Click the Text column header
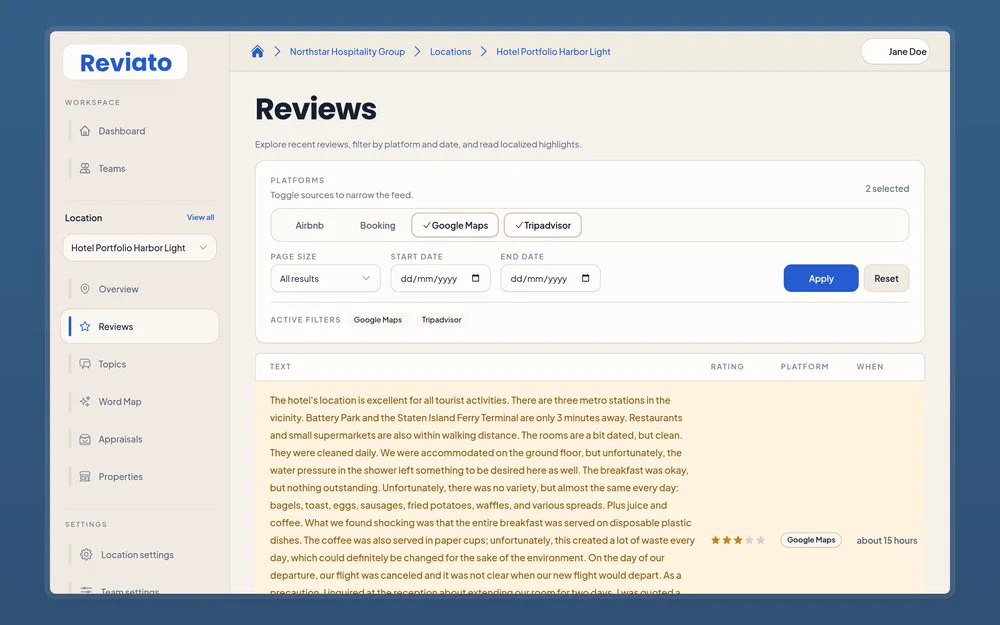 click(x=280, y=367)
